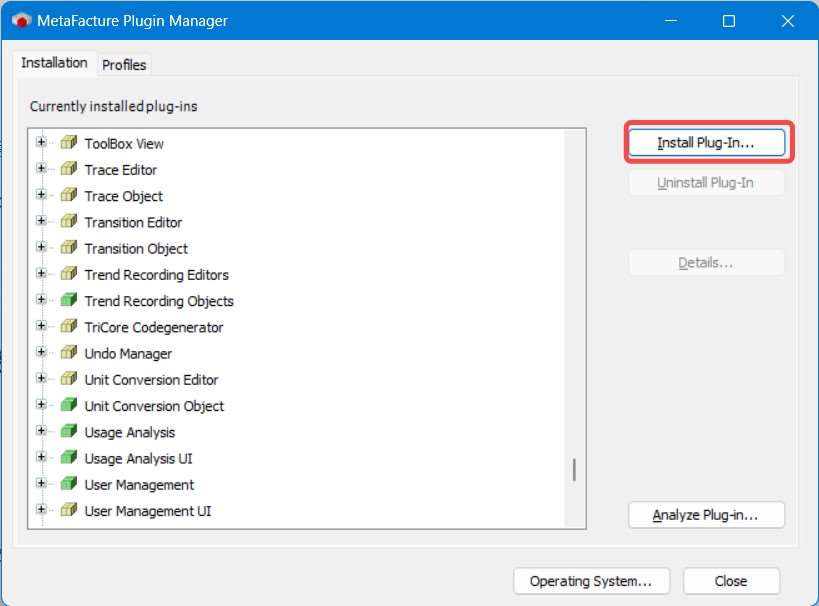Select the Usage Analysis UI row text
This screenshot has height=606, width=819.
[138, 459]
